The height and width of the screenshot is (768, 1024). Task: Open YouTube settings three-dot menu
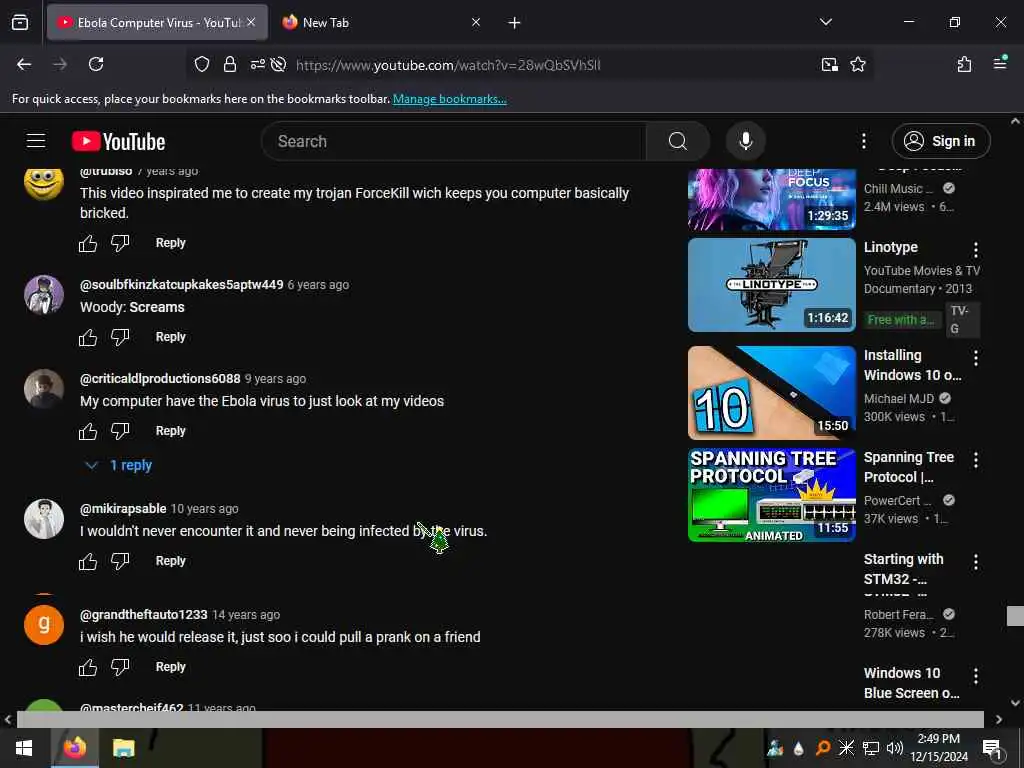[x=863, y=141]
